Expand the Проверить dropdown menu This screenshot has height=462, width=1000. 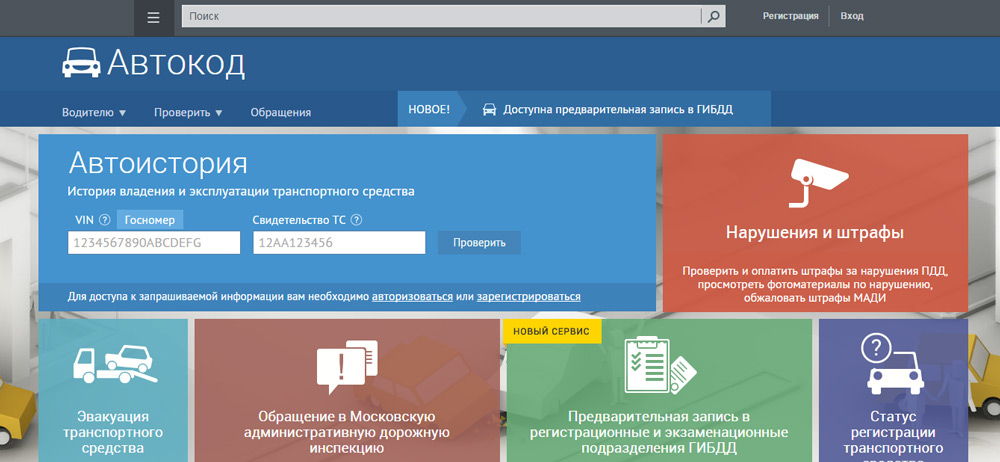coord(188,112)
